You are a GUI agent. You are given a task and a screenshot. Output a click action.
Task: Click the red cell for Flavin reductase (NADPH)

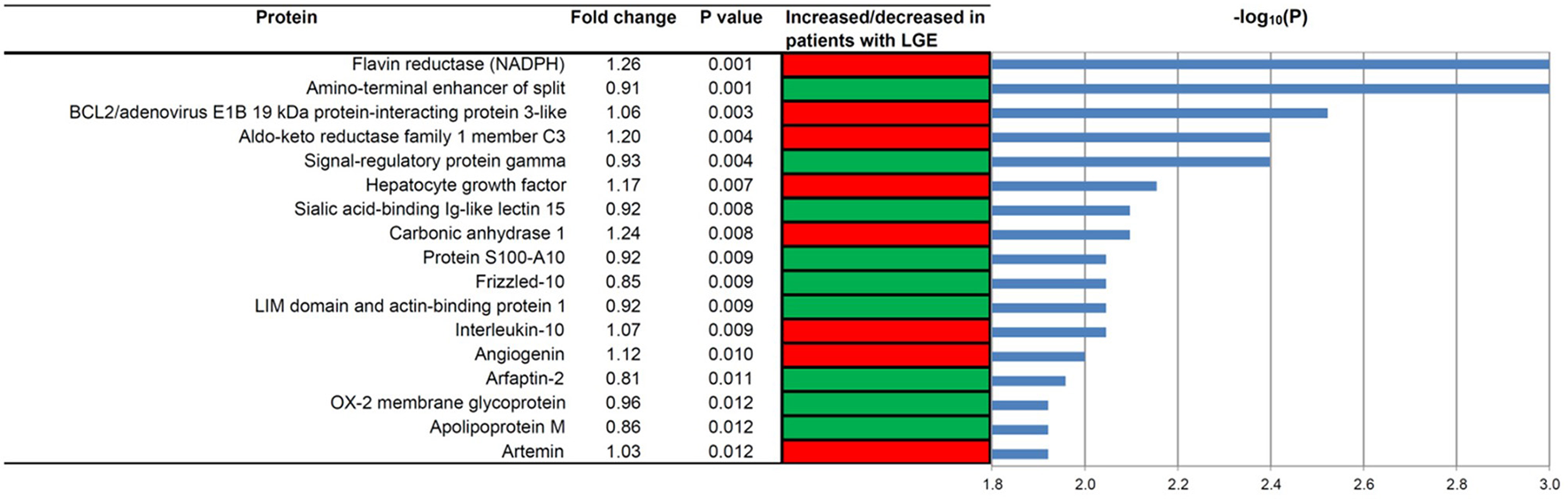[885, 65]
